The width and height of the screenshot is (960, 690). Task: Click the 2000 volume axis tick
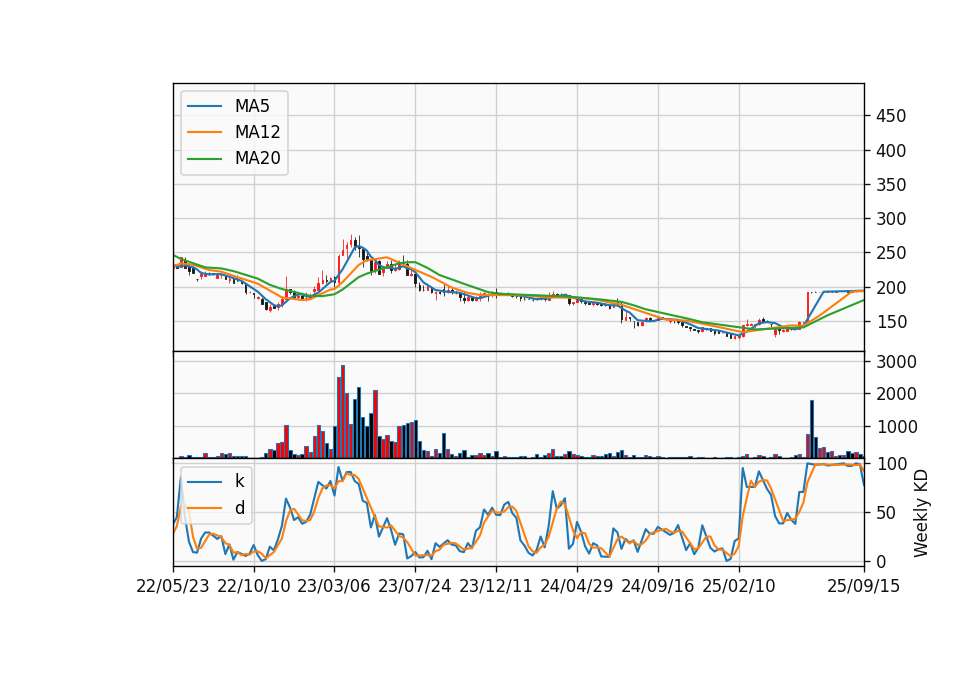point(896,394)
